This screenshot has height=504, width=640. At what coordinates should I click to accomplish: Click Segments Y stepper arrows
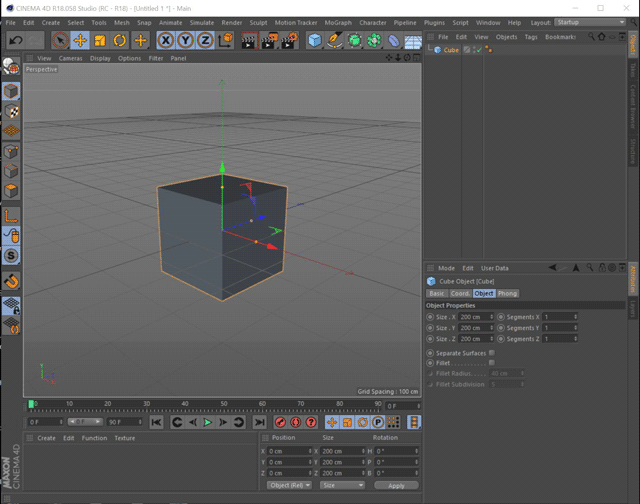[x=576, y=328]
